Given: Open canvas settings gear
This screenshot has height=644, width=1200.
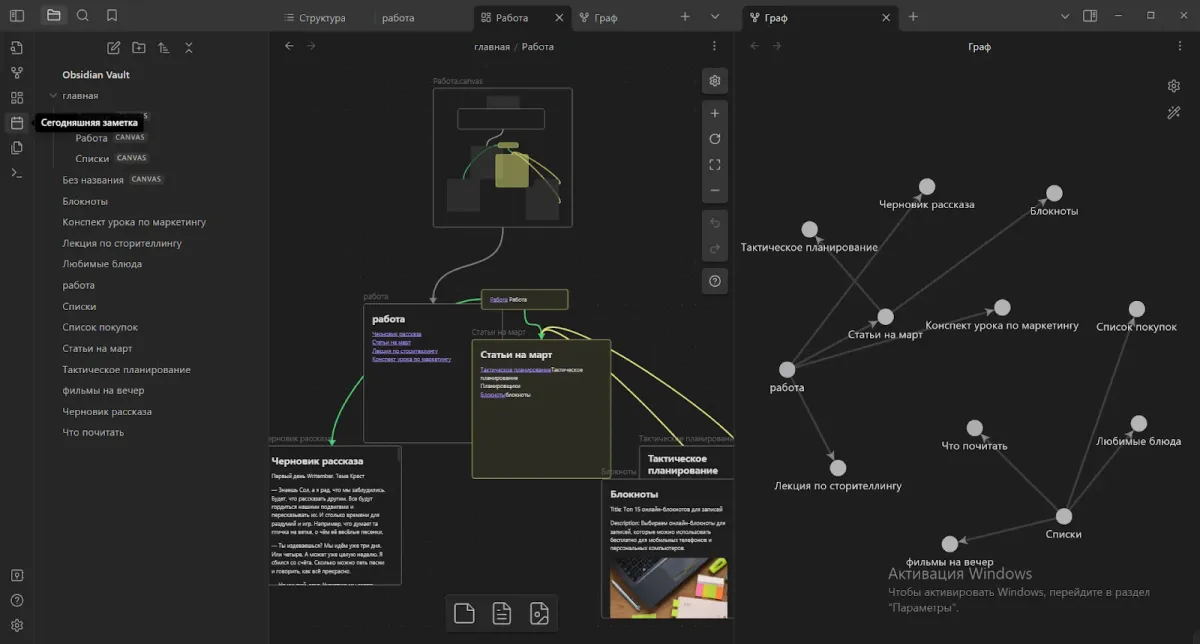Looking at the screenshot, I should click(714, 81).
